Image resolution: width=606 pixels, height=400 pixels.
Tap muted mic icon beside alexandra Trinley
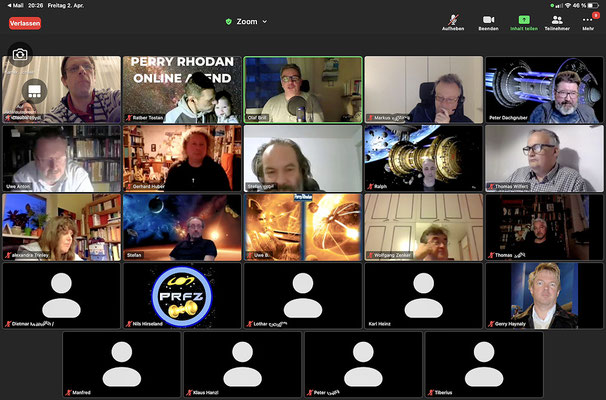click(x=8, y=255)
